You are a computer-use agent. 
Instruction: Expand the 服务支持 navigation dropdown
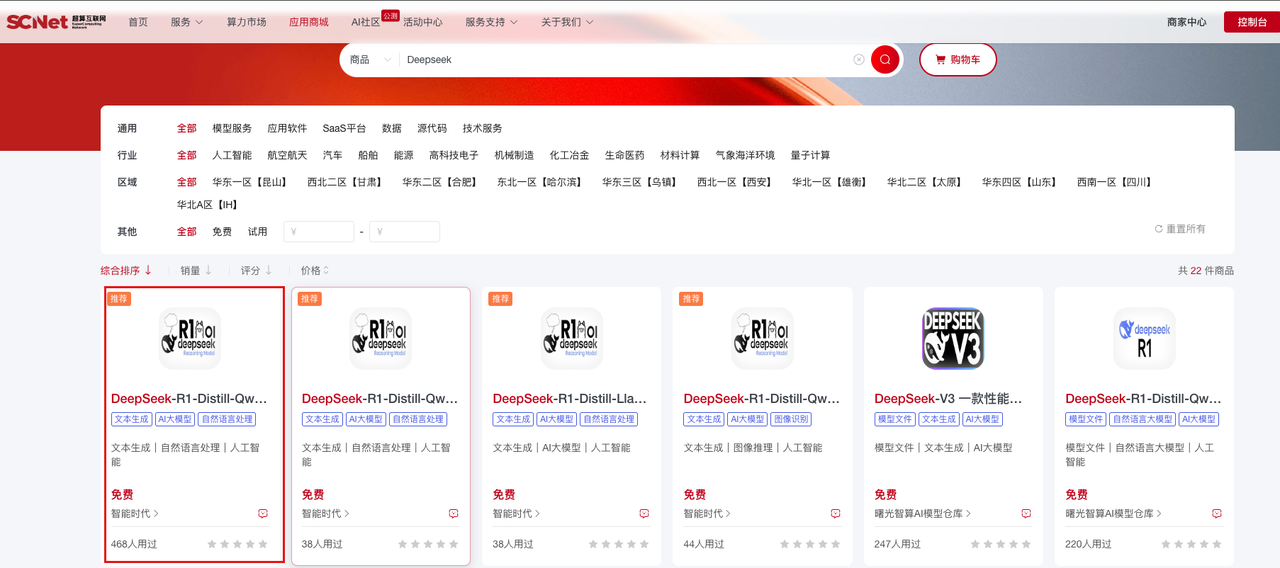[491, 22]
